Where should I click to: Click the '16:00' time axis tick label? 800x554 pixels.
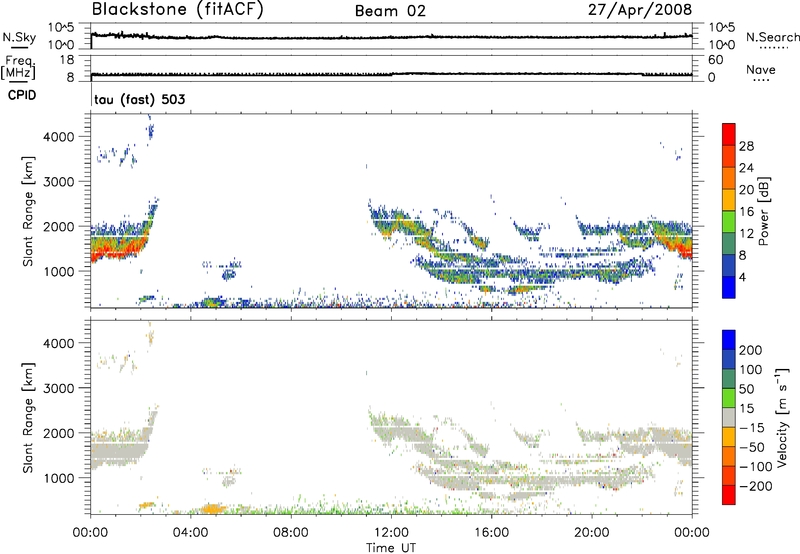click(491, 533)
